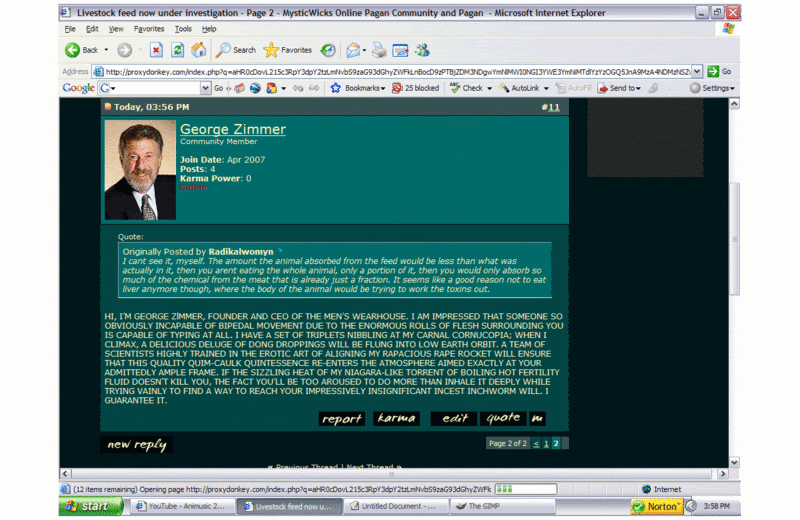Screen dimensions: 800x520
Task: Open the Help menu
Action: [x=209, y=29]
